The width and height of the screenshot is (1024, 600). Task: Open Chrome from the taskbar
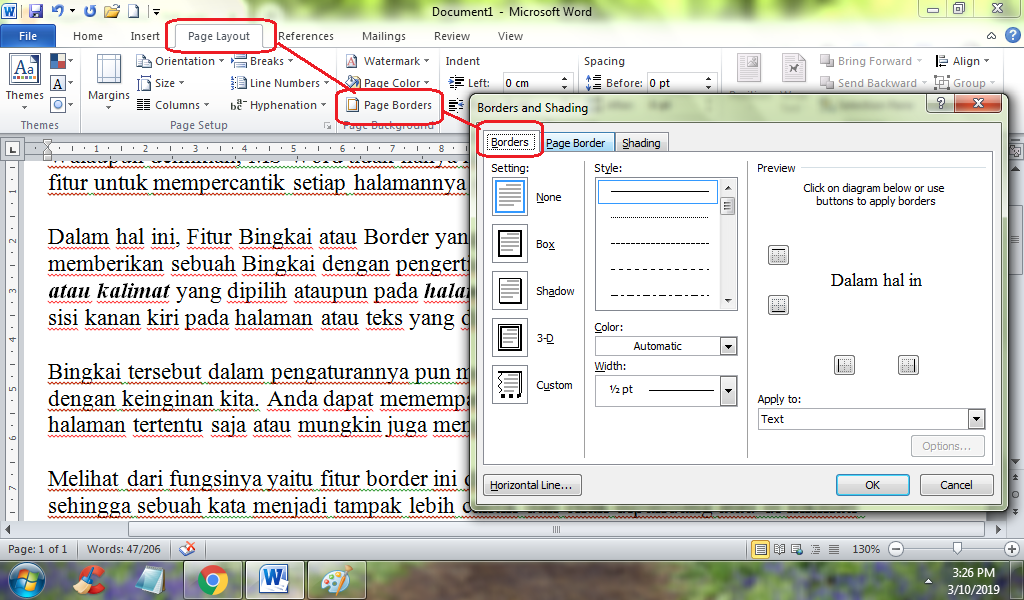[213, 581]
